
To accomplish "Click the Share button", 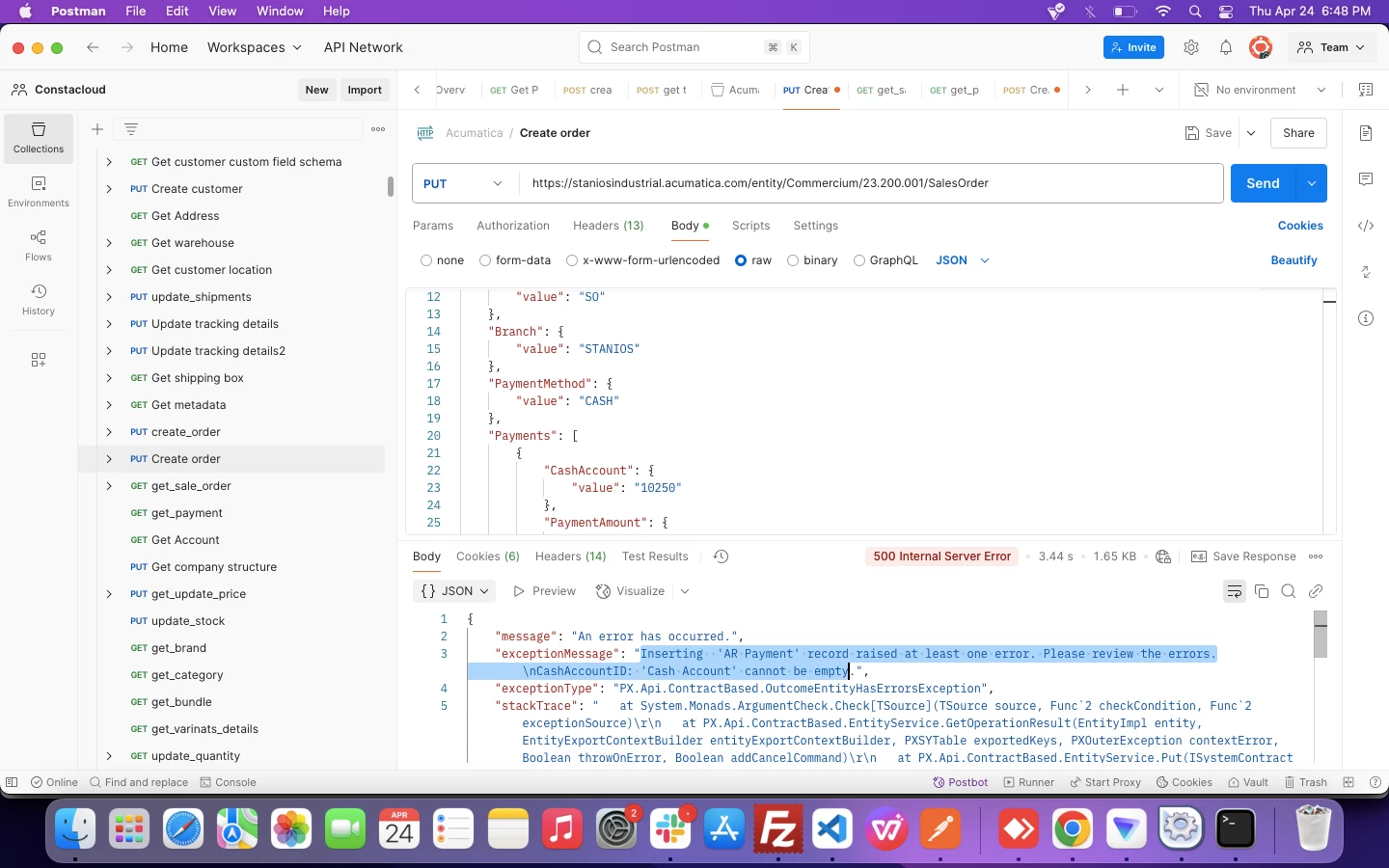I will tap(1298, 133).
